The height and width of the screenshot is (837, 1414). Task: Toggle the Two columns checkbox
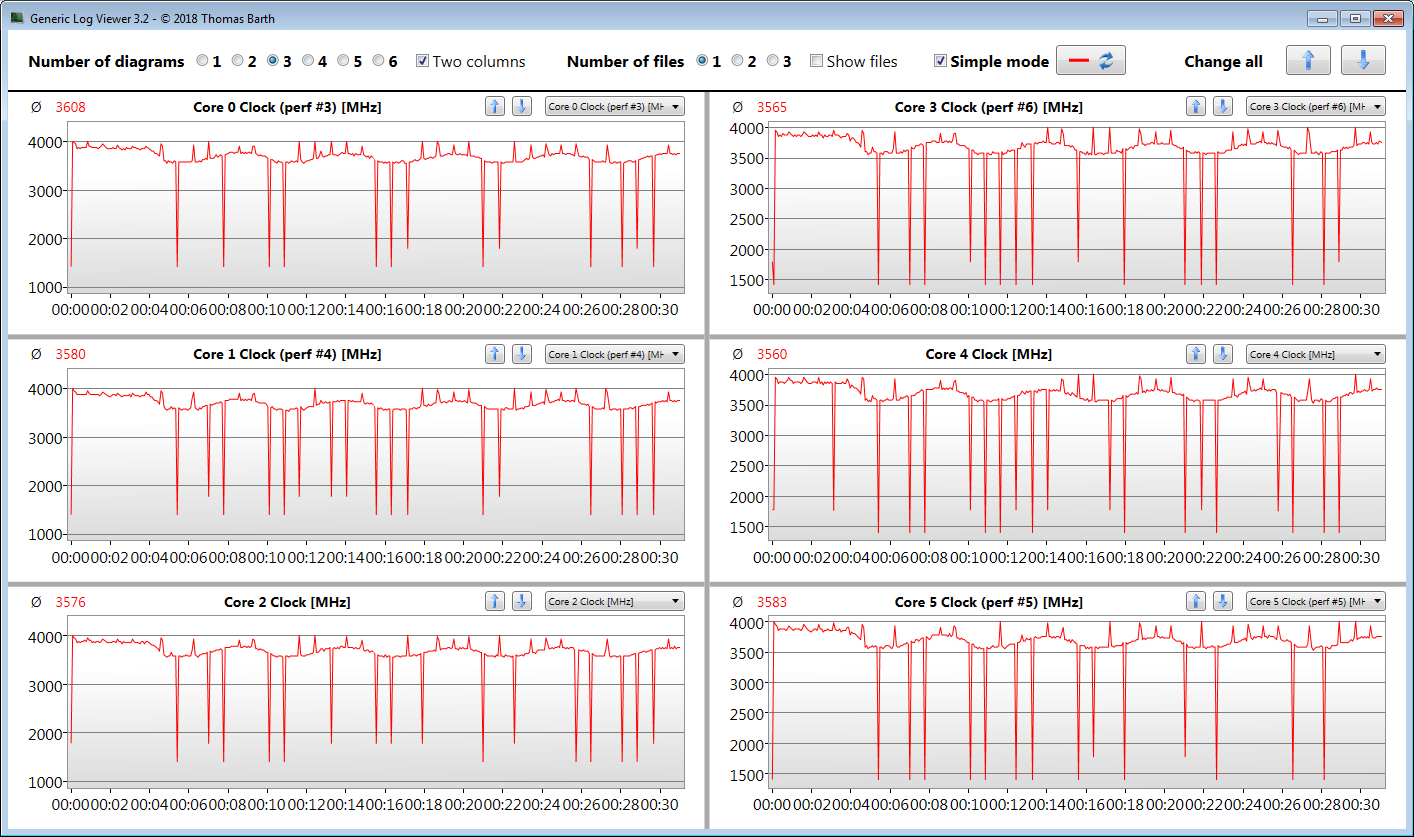[422, 61]
